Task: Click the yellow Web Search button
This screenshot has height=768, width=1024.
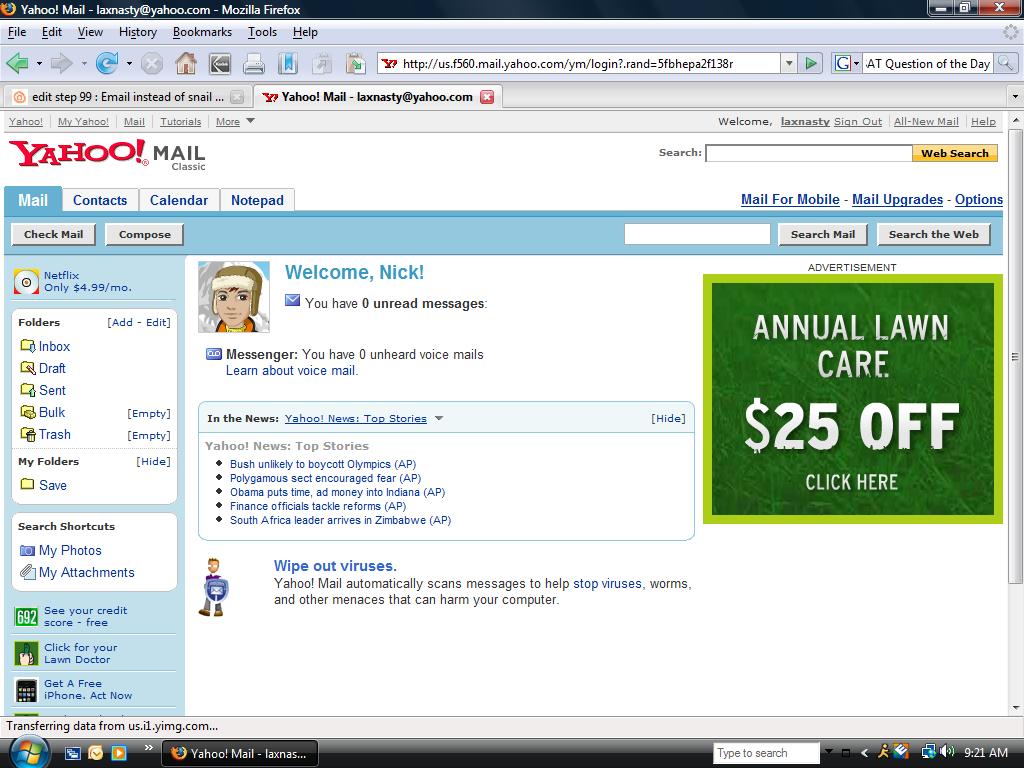Action: [955, 153]
